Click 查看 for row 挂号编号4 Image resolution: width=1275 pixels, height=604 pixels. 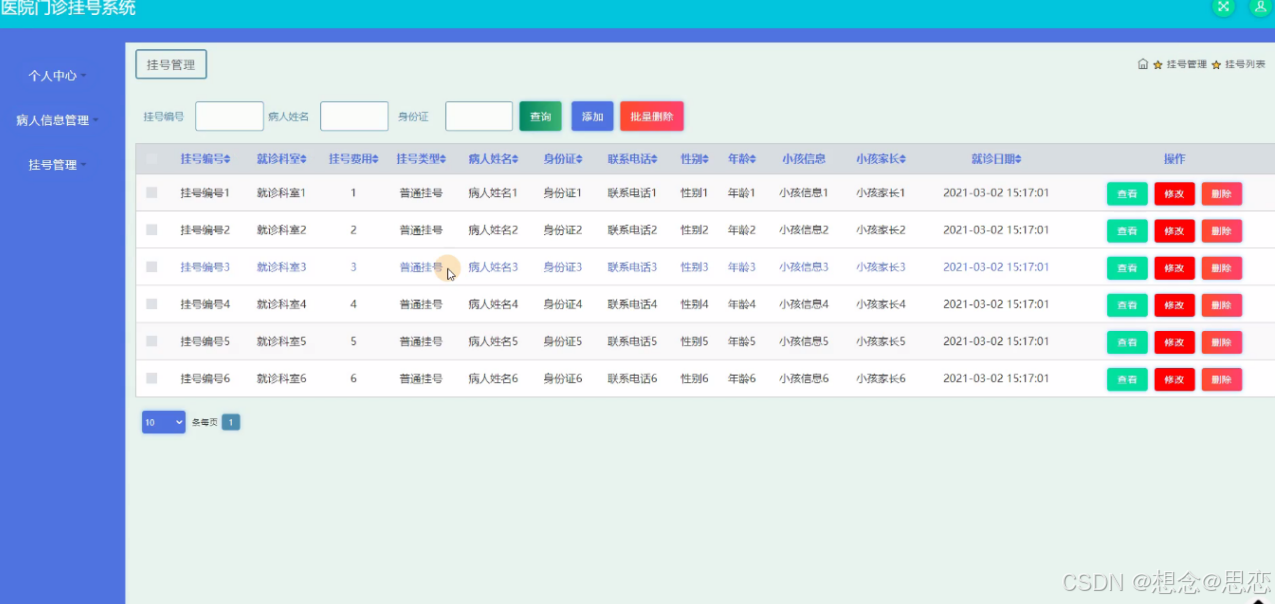coord(1127,305)
